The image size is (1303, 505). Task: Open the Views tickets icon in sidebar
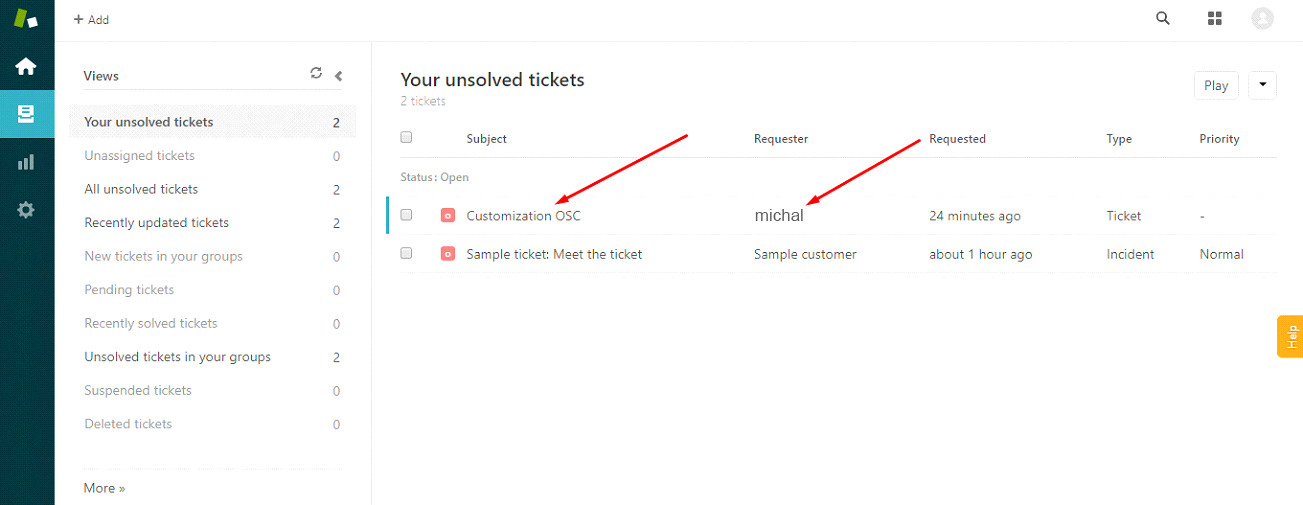click(x=26, y=114)
